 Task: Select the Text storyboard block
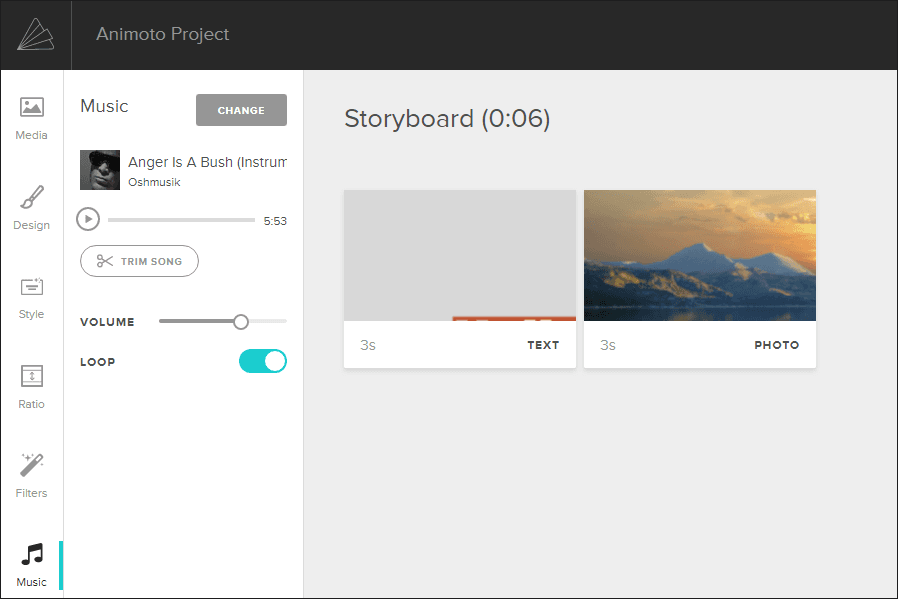pos(460,279)
